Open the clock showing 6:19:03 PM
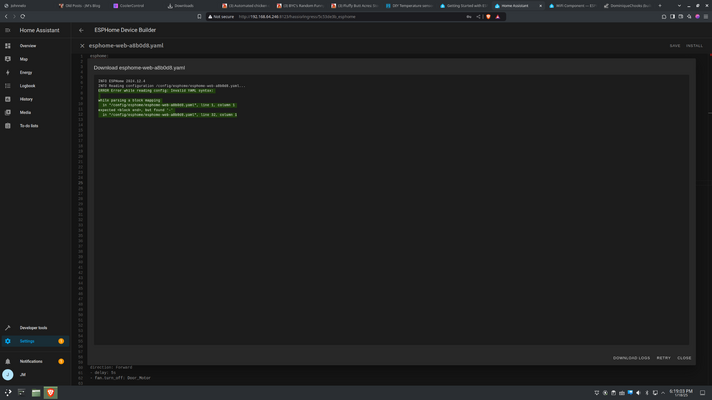Image resolution: width=712 pixels, height=400 pixels. point(681,393)
